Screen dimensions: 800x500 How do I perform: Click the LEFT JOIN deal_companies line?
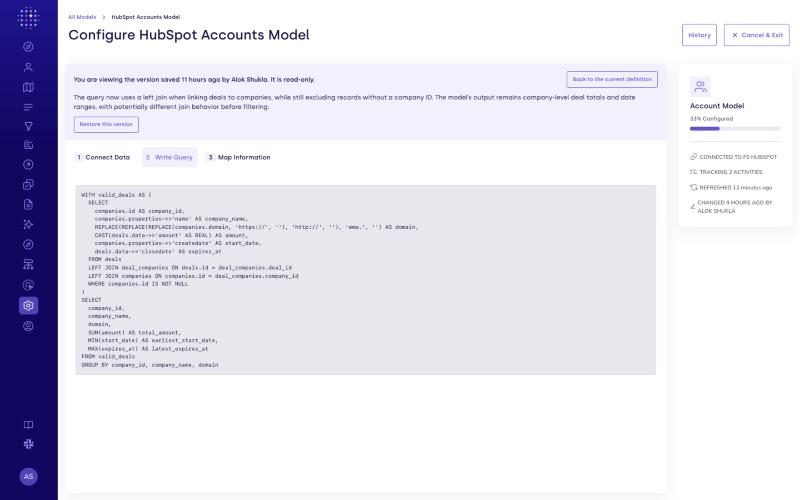click(190, 267)
